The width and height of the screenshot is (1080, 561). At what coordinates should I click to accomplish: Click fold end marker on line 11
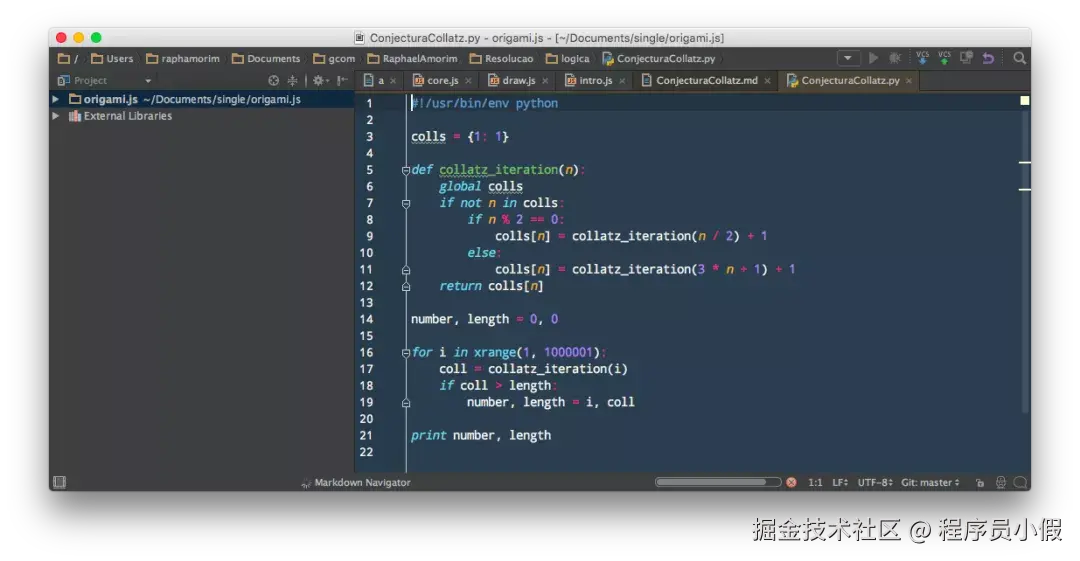tap(406, 270)
